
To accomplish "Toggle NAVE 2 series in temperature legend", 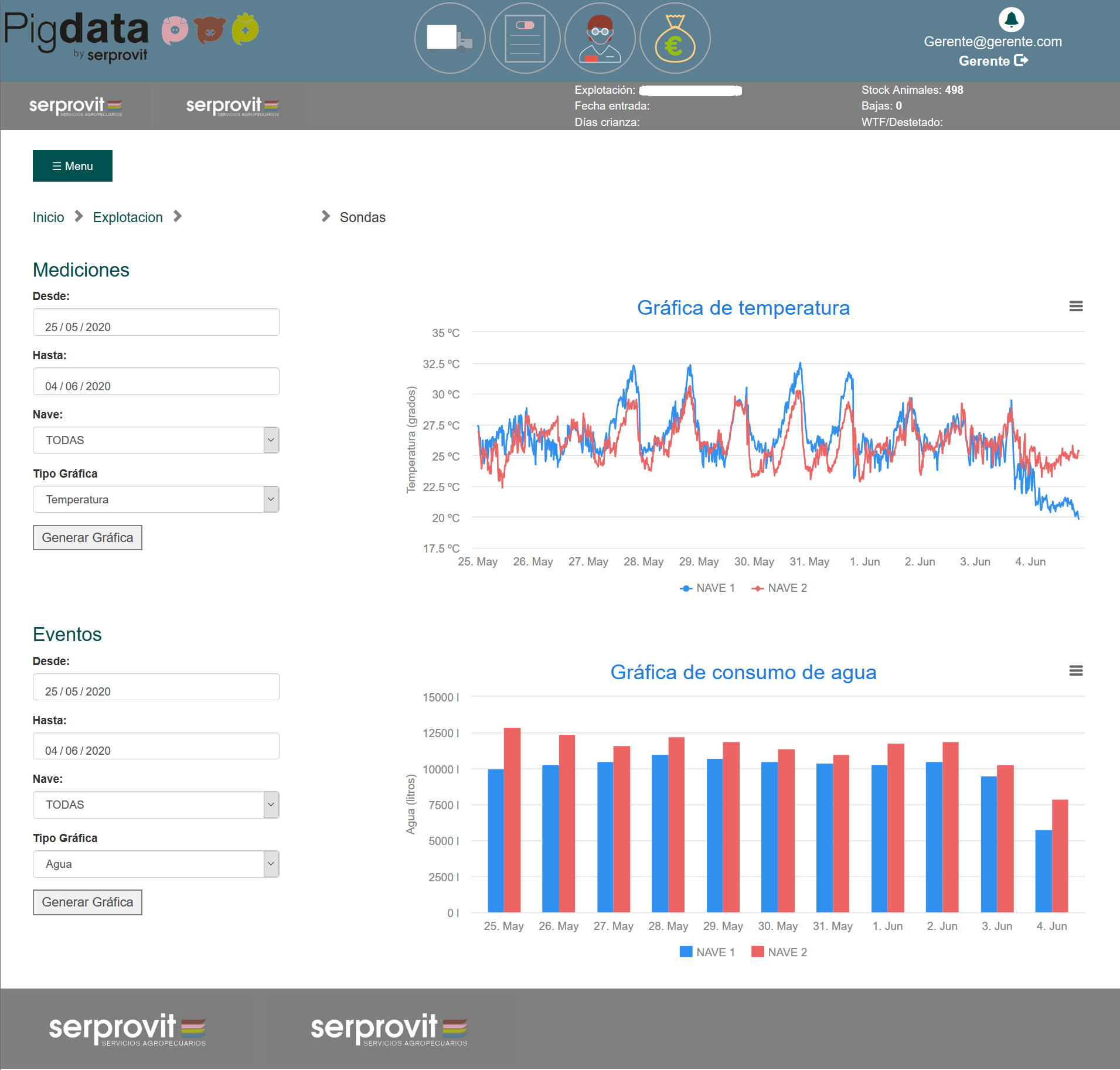I will 779,588.
